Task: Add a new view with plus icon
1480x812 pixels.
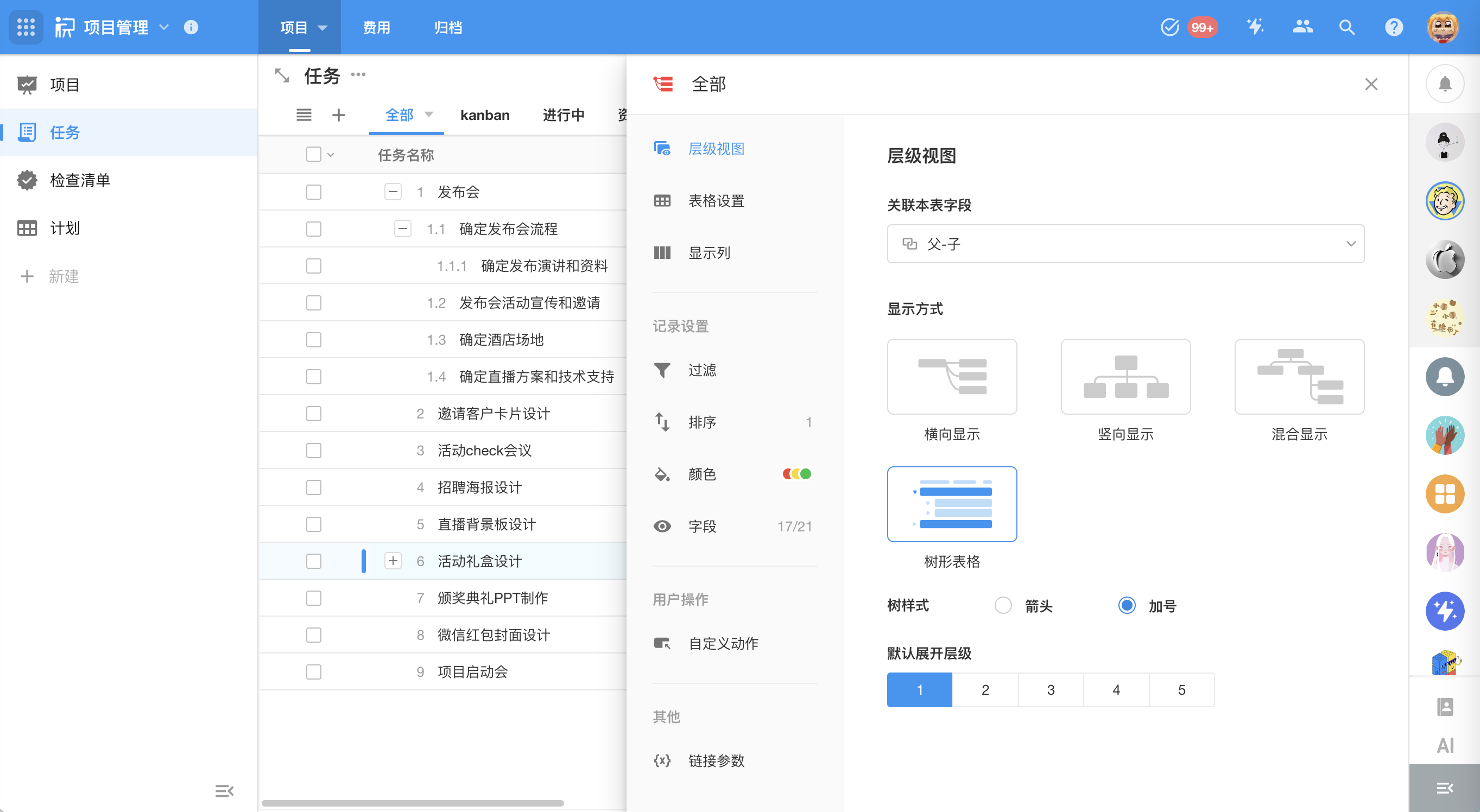Action: 338,115
